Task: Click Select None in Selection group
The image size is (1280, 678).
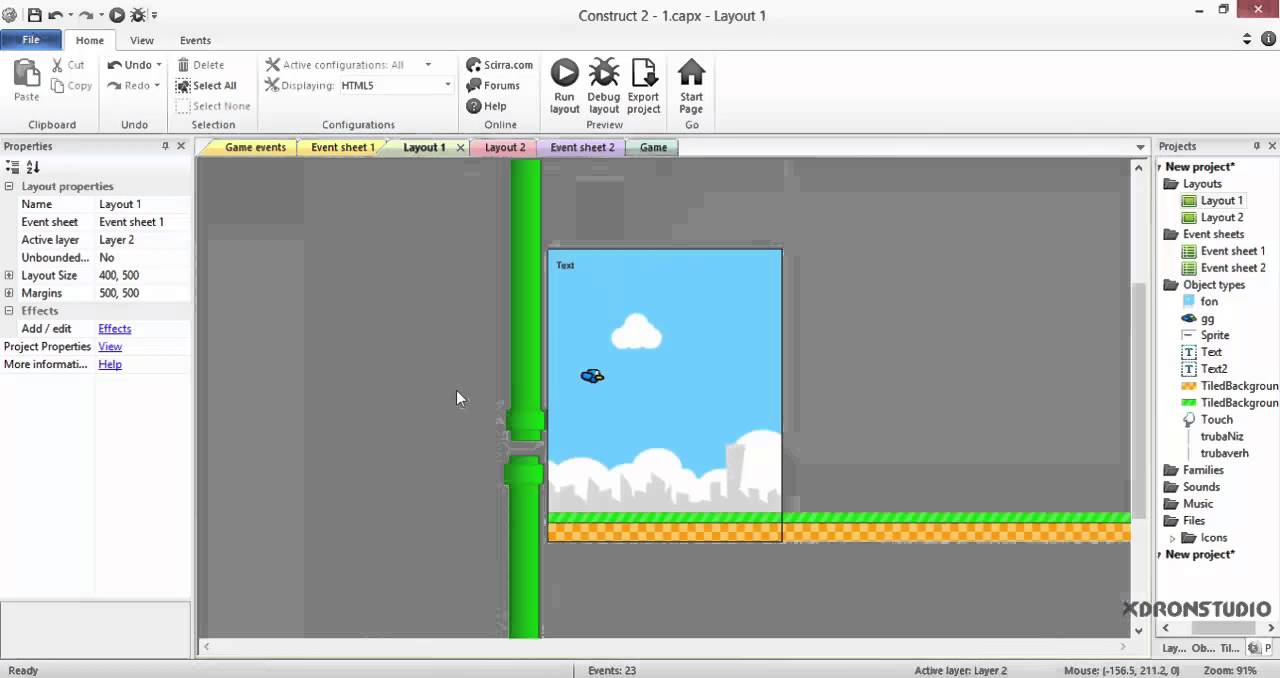Action: (x=213, y=106)
